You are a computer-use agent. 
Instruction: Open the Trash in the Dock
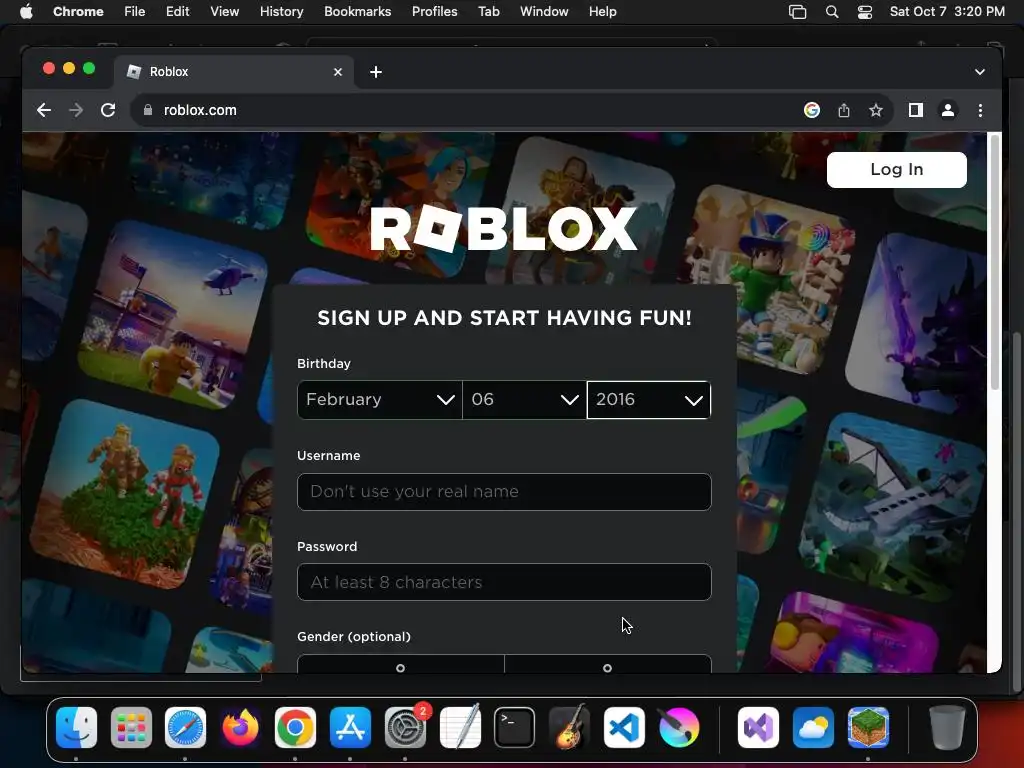point(947,727)
